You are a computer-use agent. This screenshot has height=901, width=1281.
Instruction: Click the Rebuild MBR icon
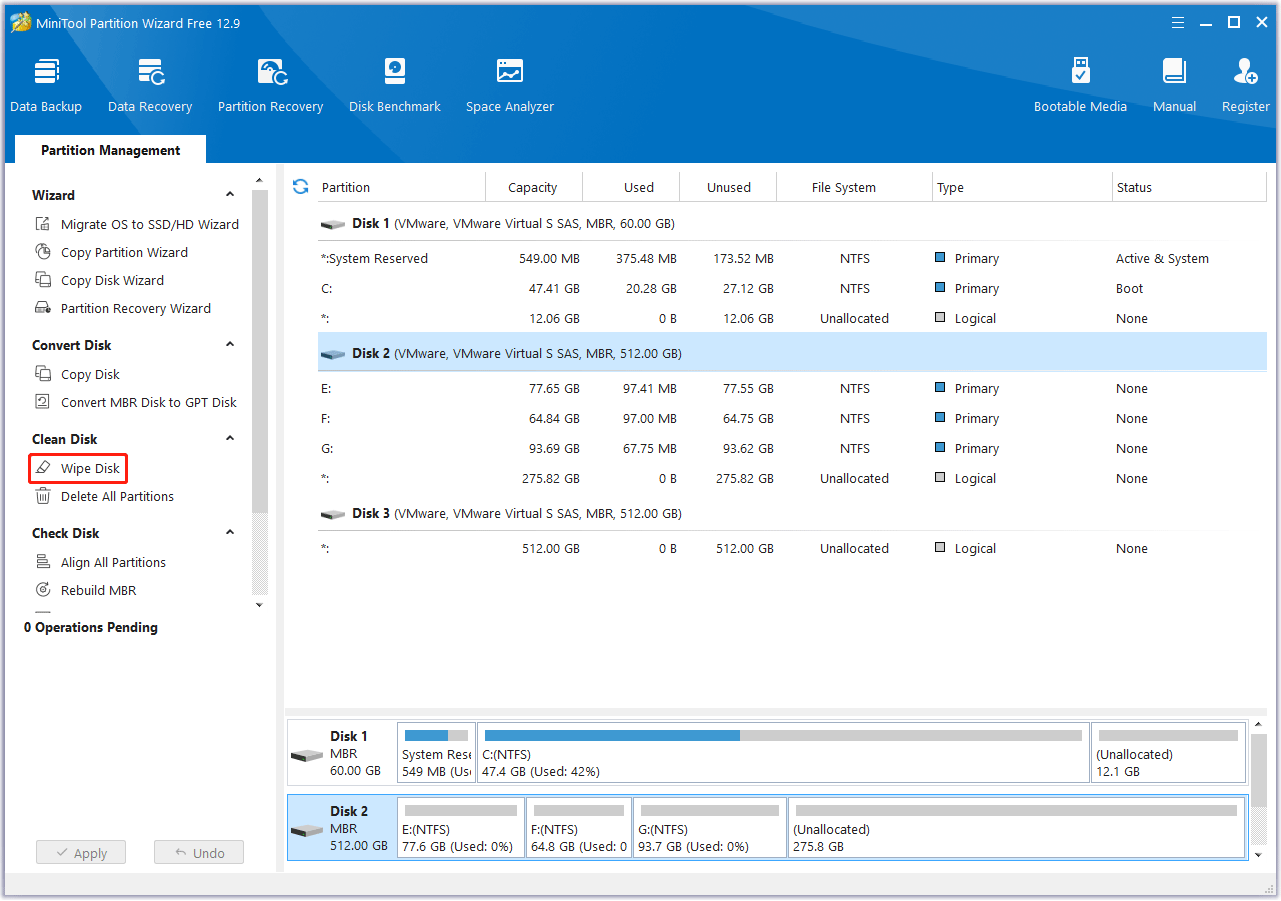(x=43, y=590)
